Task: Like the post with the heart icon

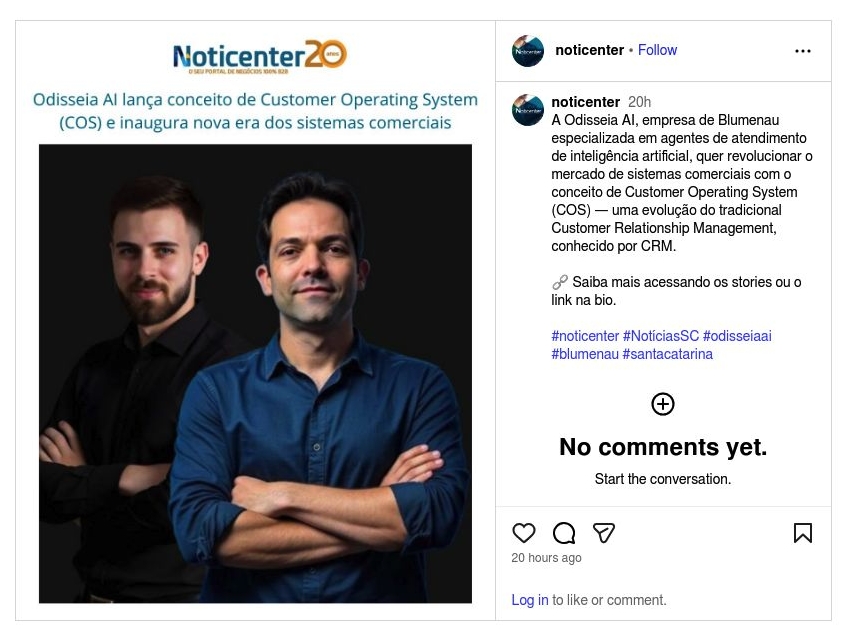Action: click(x=523, y=532)
